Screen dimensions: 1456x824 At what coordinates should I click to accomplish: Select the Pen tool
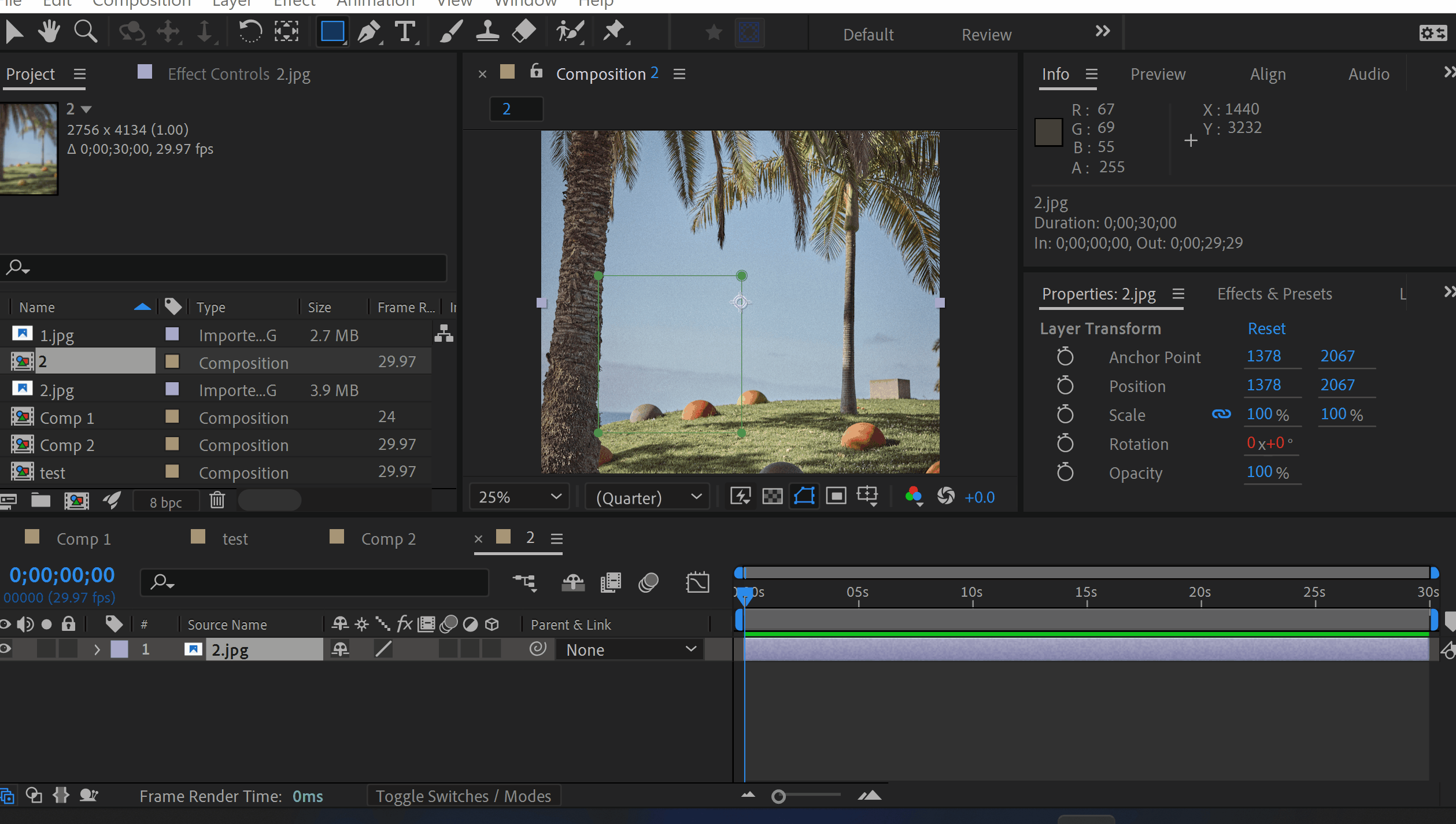coord(368,32)
